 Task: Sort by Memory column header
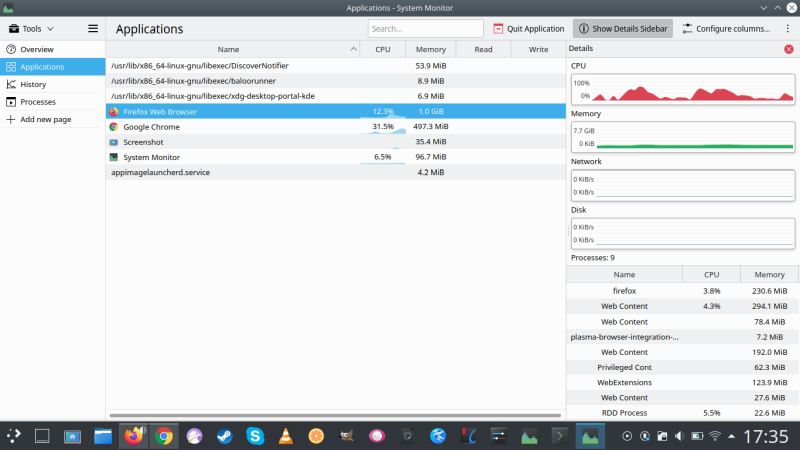point(430,49)
